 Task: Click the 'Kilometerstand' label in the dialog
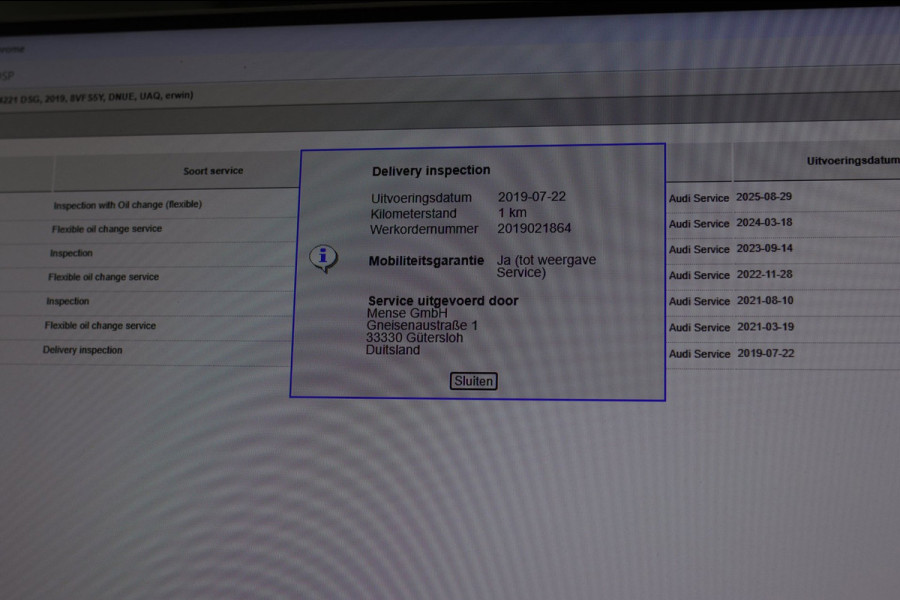pos(413,214)
